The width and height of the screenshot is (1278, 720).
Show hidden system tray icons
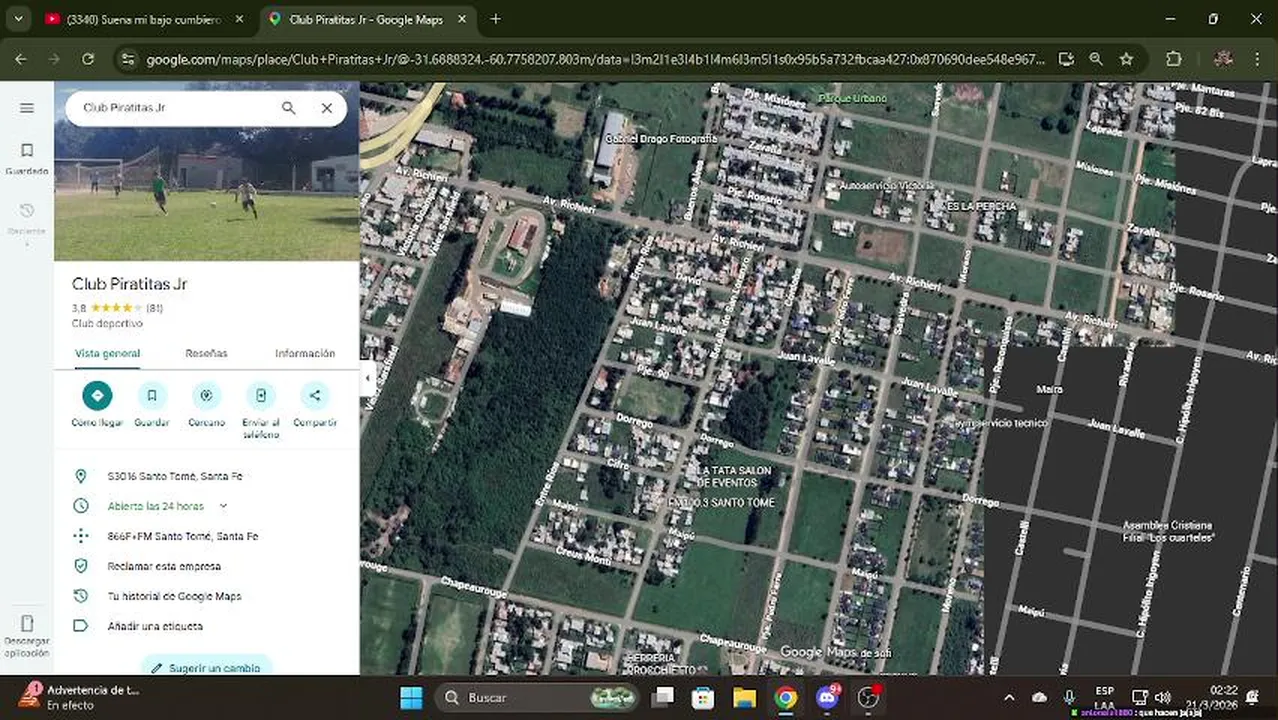(1009, 697)
